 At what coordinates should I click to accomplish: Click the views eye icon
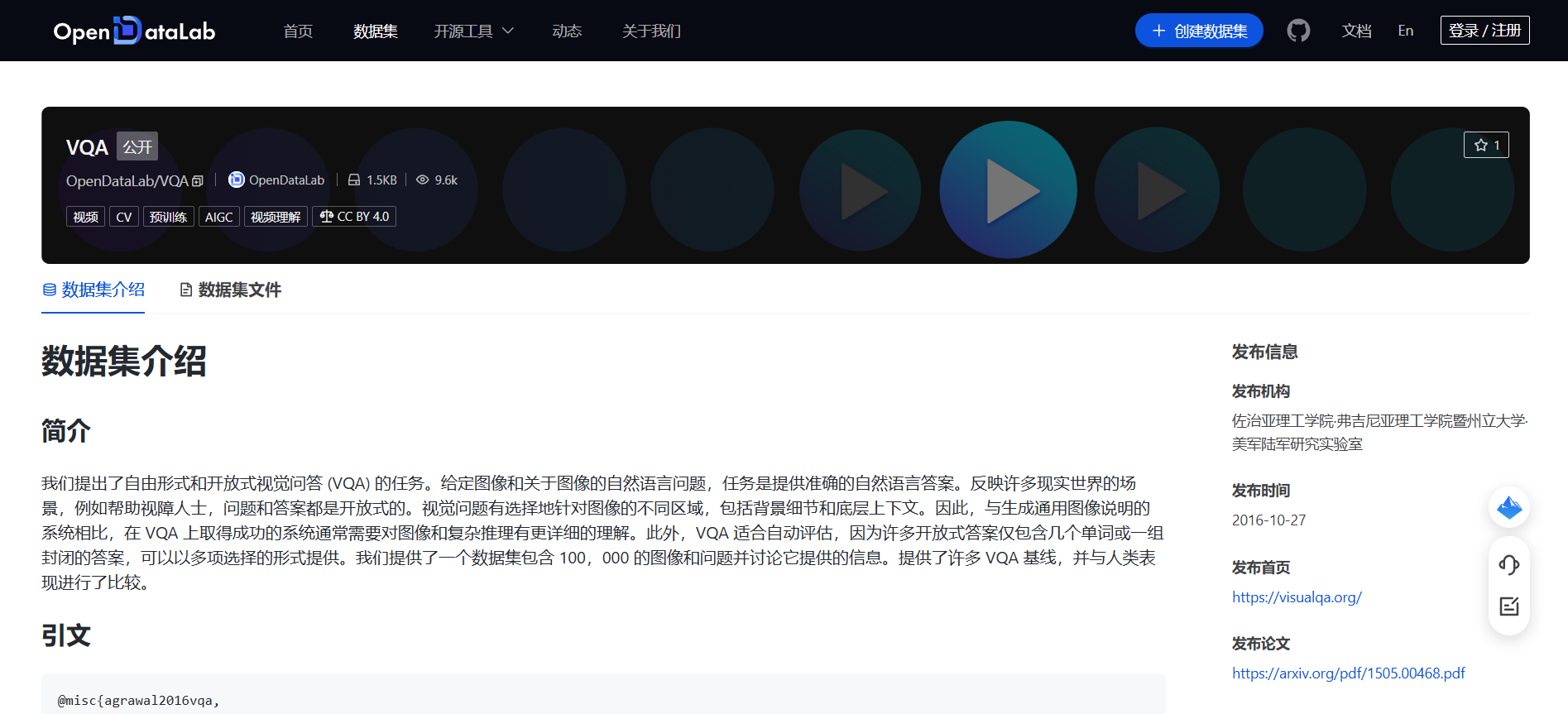click(423, 180)
